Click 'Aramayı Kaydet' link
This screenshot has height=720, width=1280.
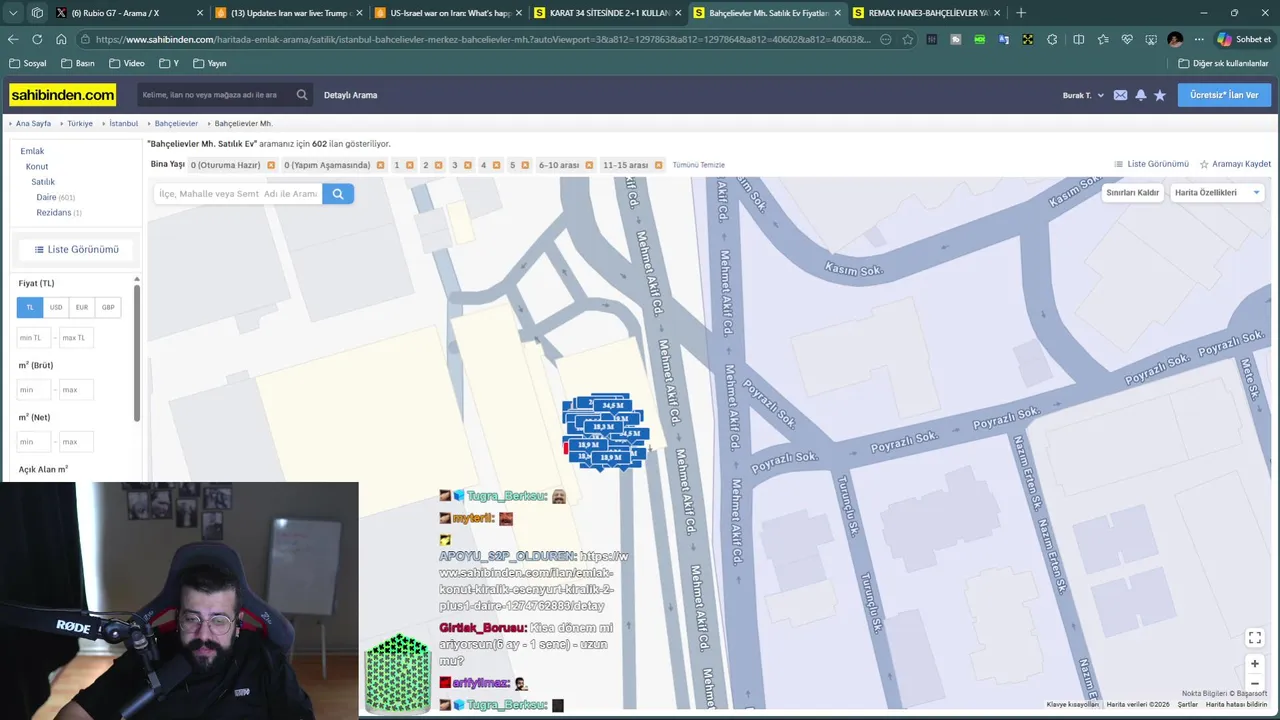(x=1235, y=164)
